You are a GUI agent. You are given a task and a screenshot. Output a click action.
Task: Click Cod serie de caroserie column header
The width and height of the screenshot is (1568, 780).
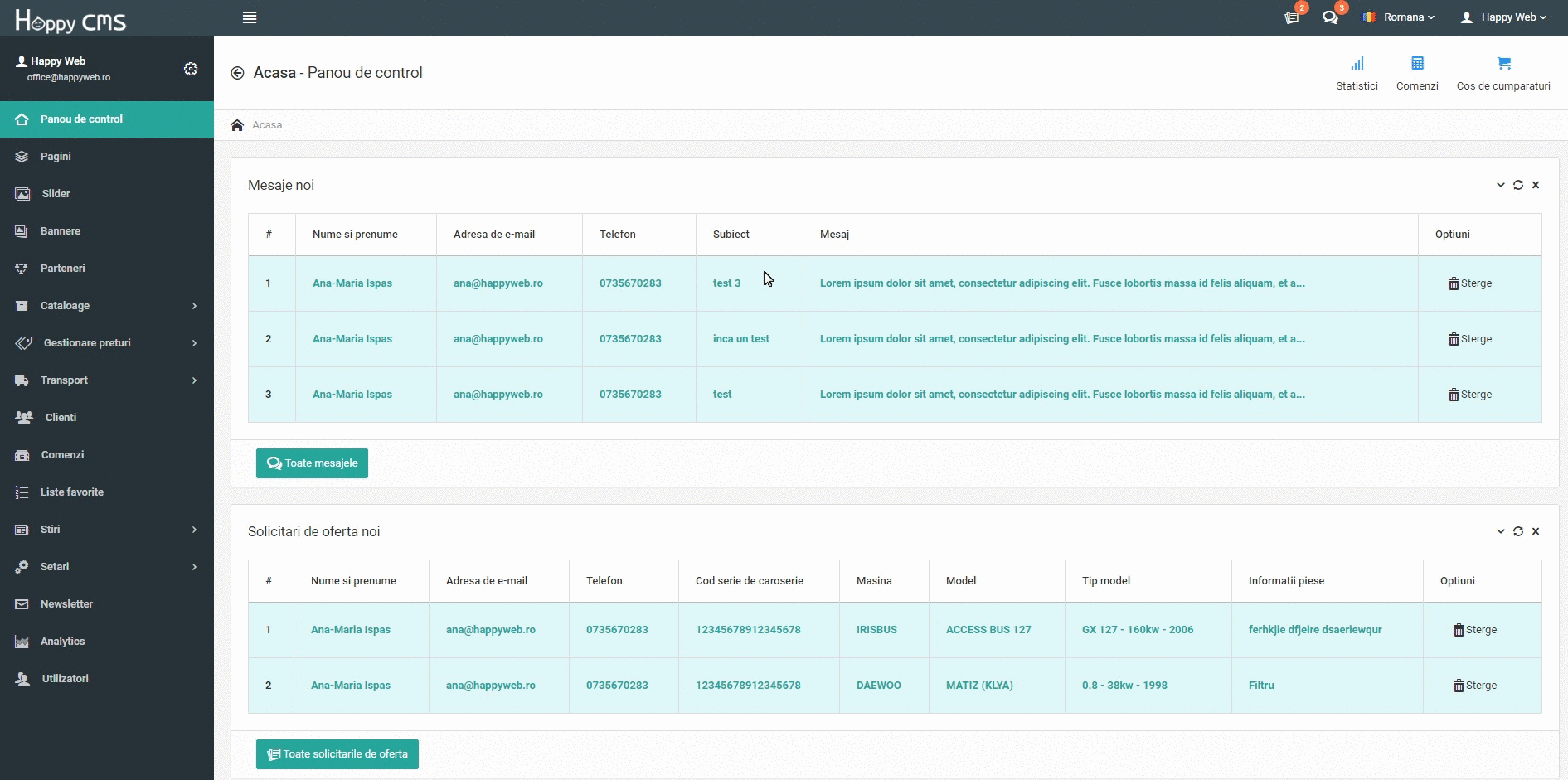pos(750,581)
